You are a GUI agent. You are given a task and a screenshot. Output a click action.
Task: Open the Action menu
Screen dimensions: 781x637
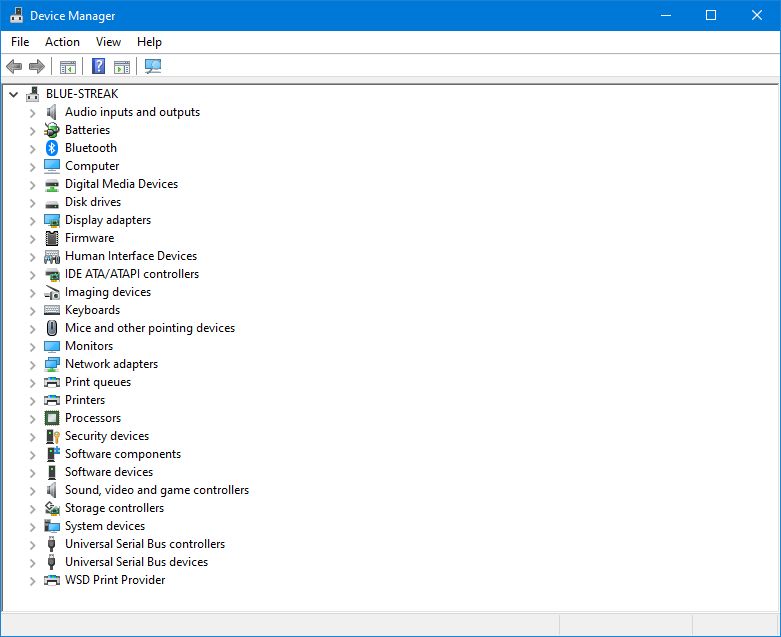[x=62, y=42]
